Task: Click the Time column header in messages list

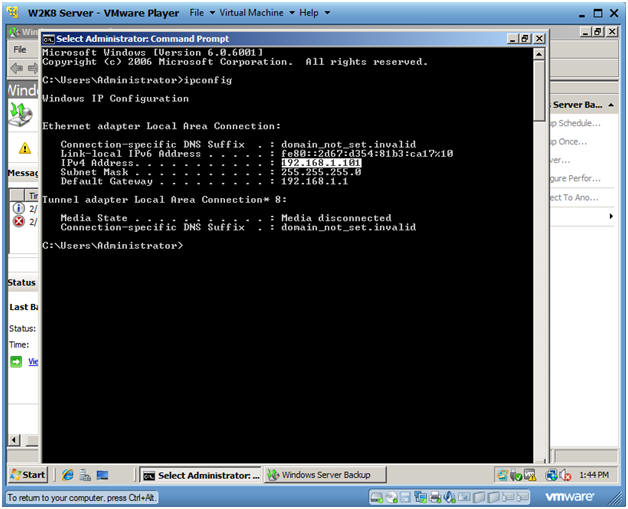Action: [32, 195]
